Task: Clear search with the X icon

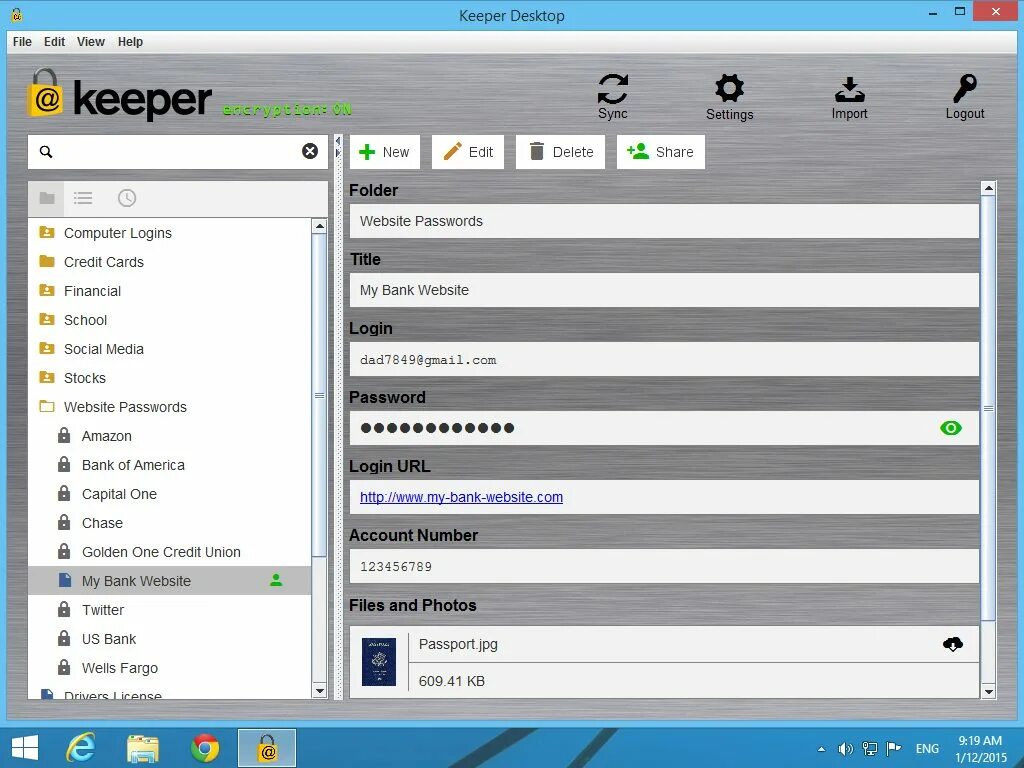Action: (310, 152)
